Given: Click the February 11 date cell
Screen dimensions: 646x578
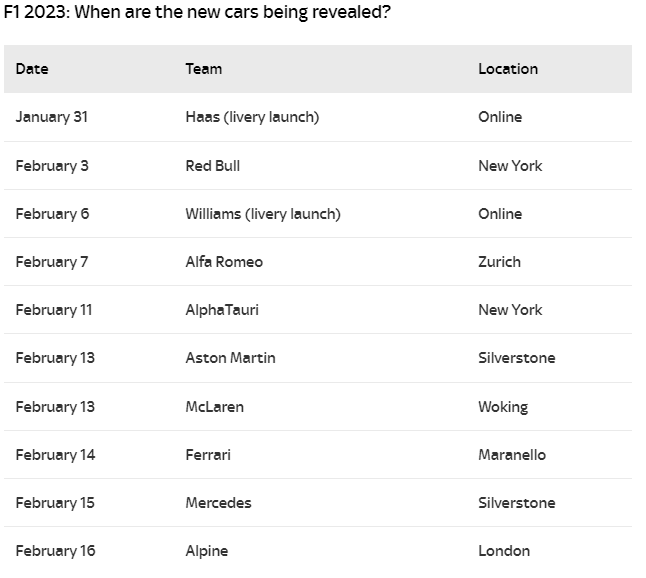Looking at the screenshot, I should coord(54,310).
